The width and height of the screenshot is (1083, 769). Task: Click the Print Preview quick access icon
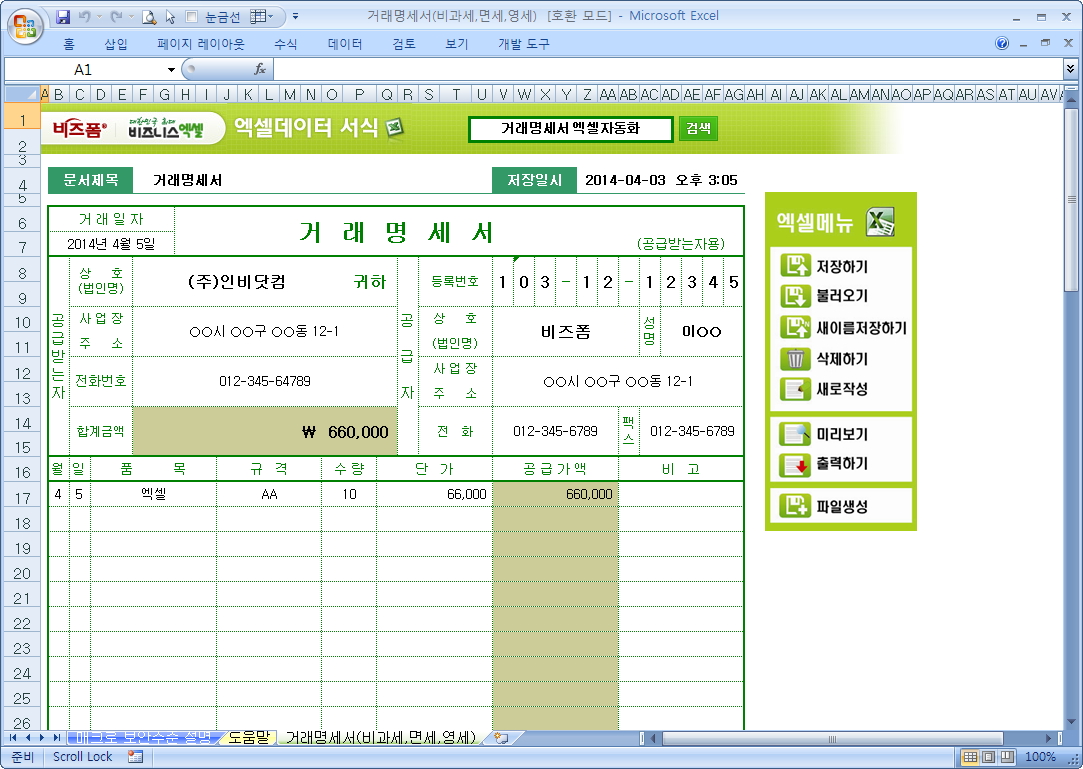(x=148, y=17)
